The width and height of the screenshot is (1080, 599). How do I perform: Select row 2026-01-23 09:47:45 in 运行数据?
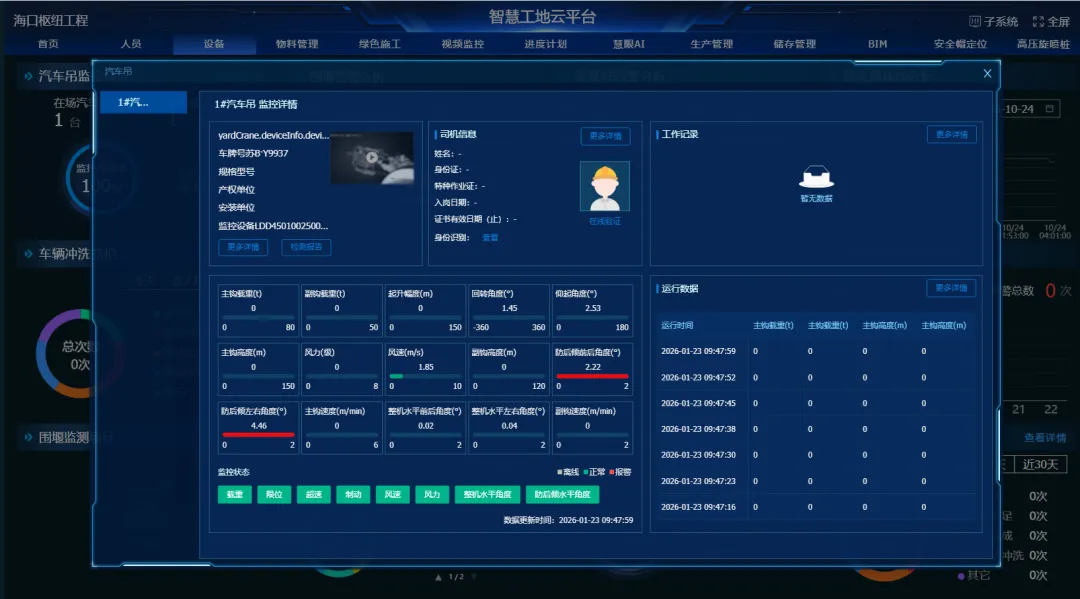816,403
